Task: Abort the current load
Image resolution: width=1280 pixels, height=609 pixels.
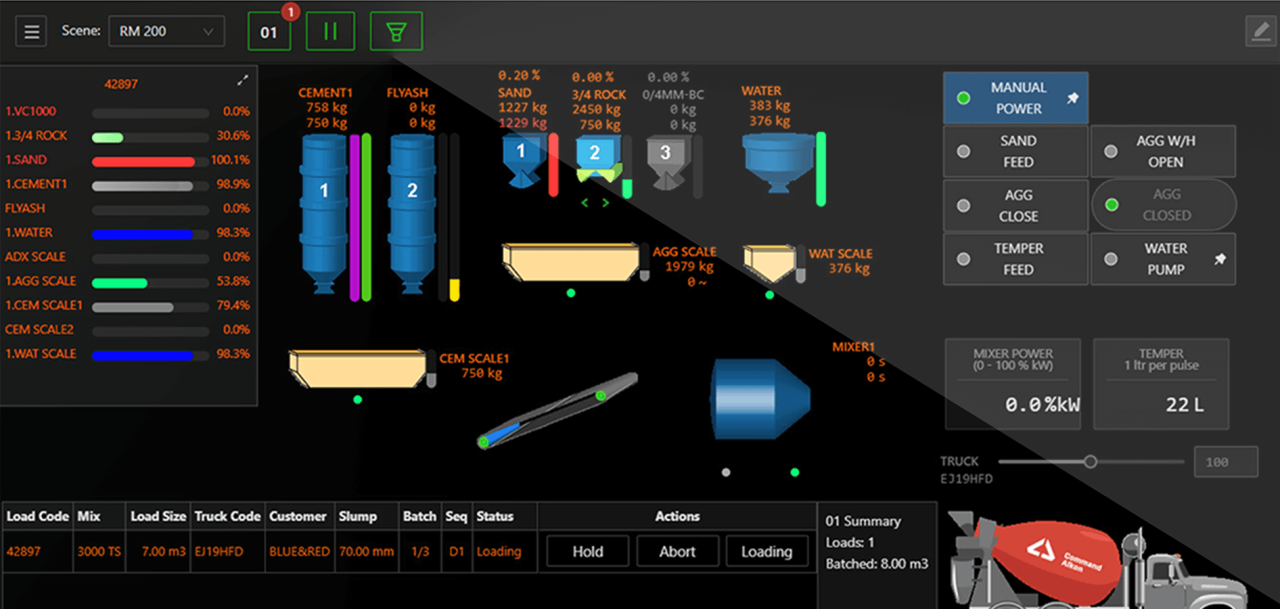Action: [x=677, y=551]
